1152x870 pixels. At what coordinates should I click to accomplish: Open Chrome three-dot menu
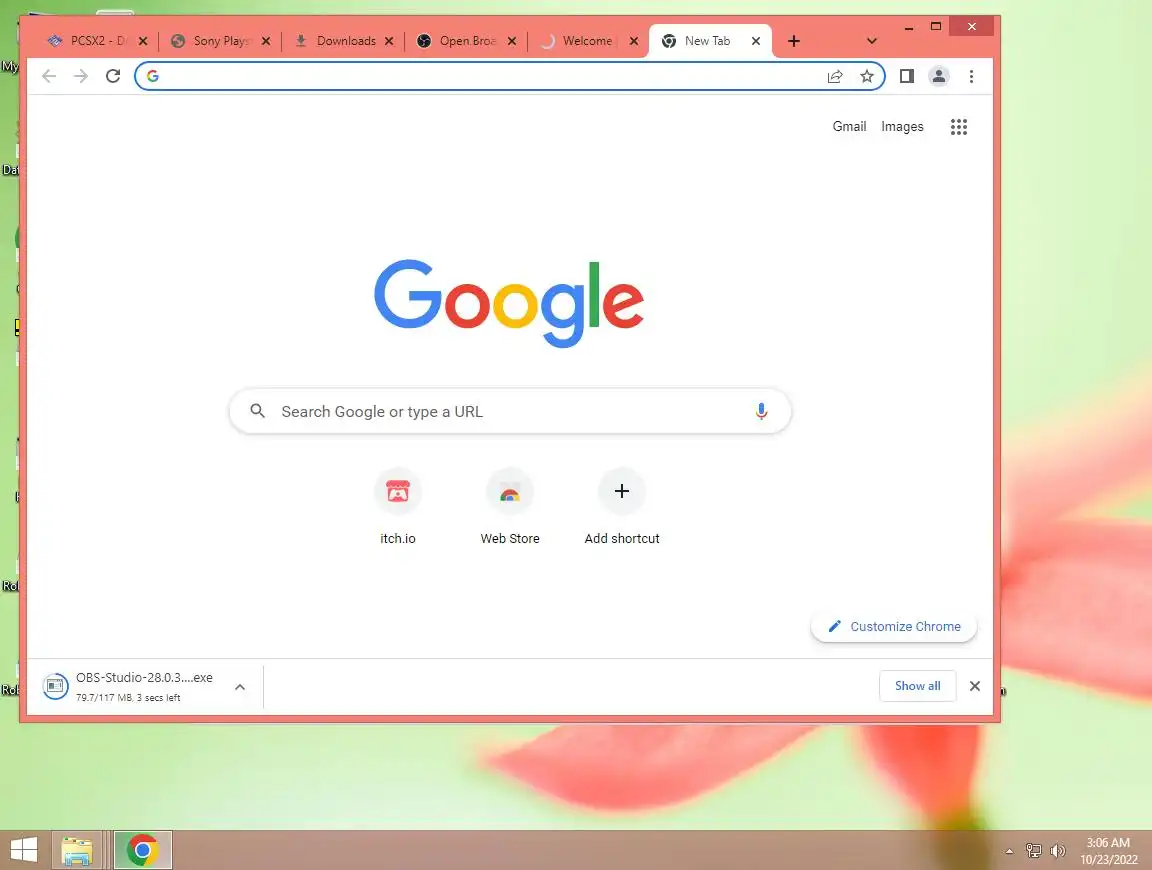point(971,76)
